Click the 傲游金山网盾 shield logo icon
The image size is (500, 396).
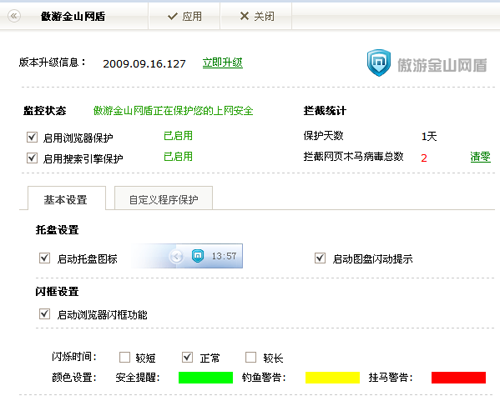pos(379,63)
